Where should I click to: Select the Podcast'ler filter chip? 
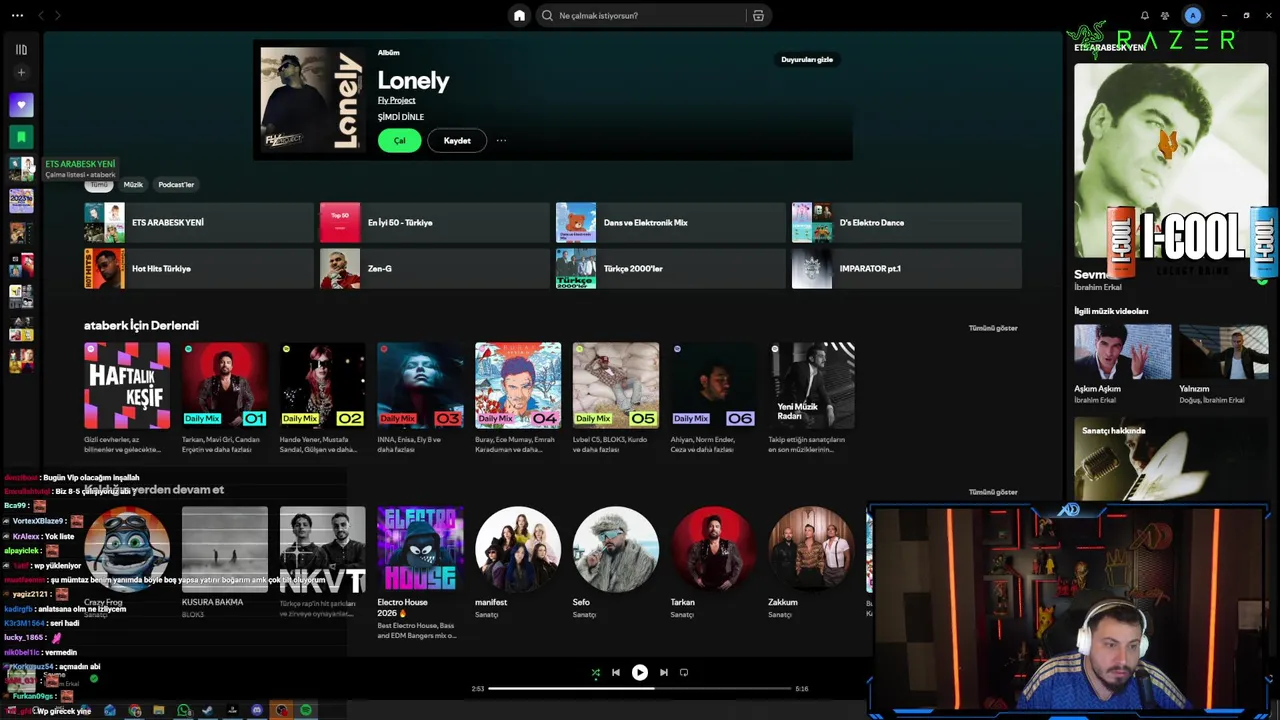(176, 184)
